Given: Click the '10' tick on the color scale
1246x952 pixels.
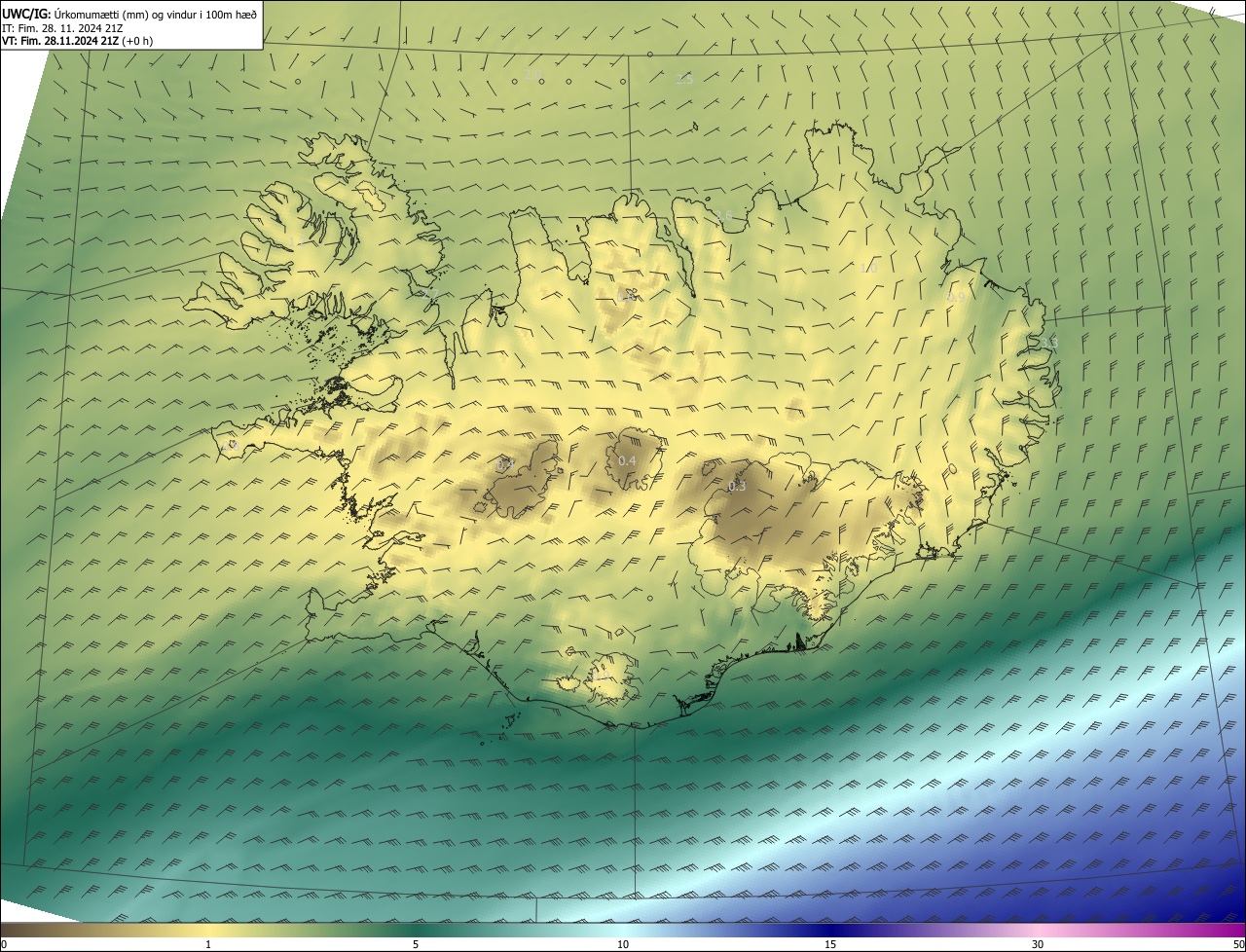Looking at the screenshot, I should pos(623,944).
